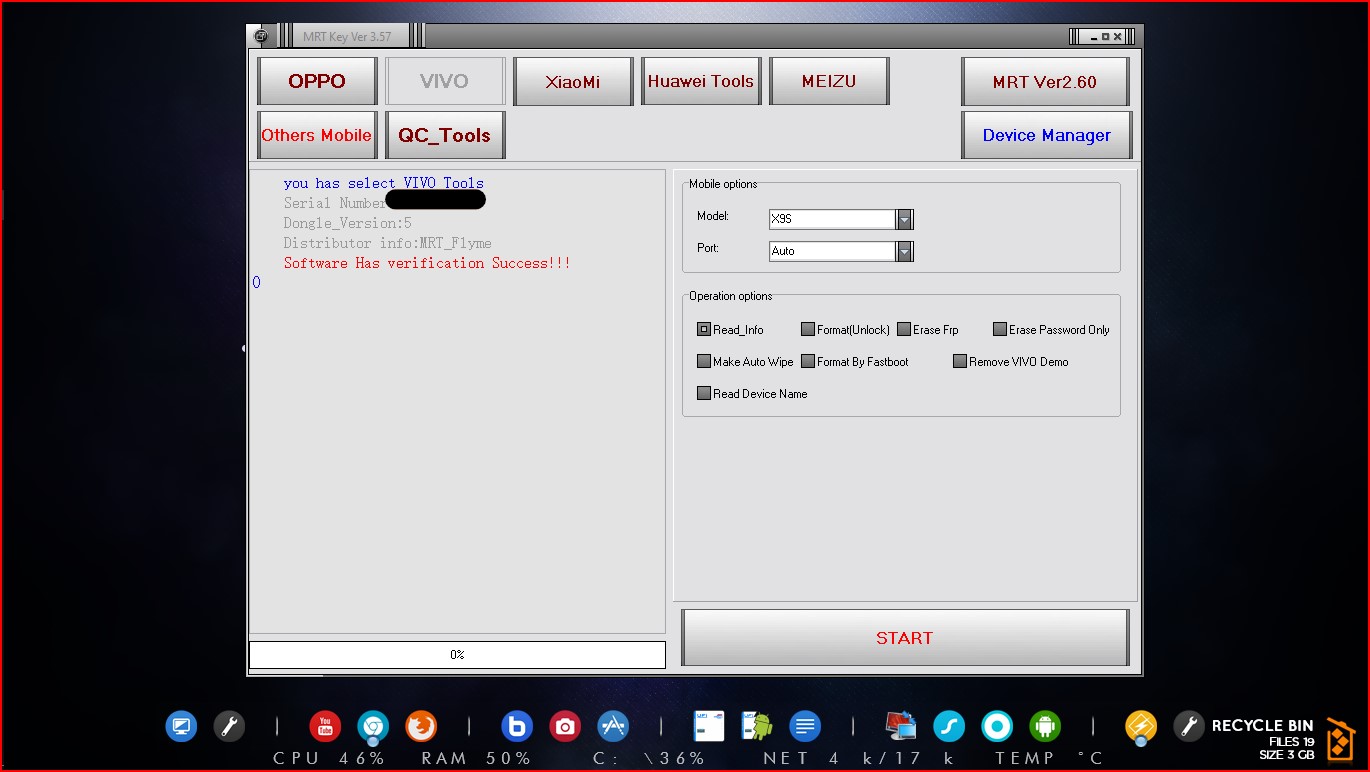The image size is (1370, 772).
Task: Open the white MRT window icon in dock
Action: pyautogui.click(x=709, y=726)
